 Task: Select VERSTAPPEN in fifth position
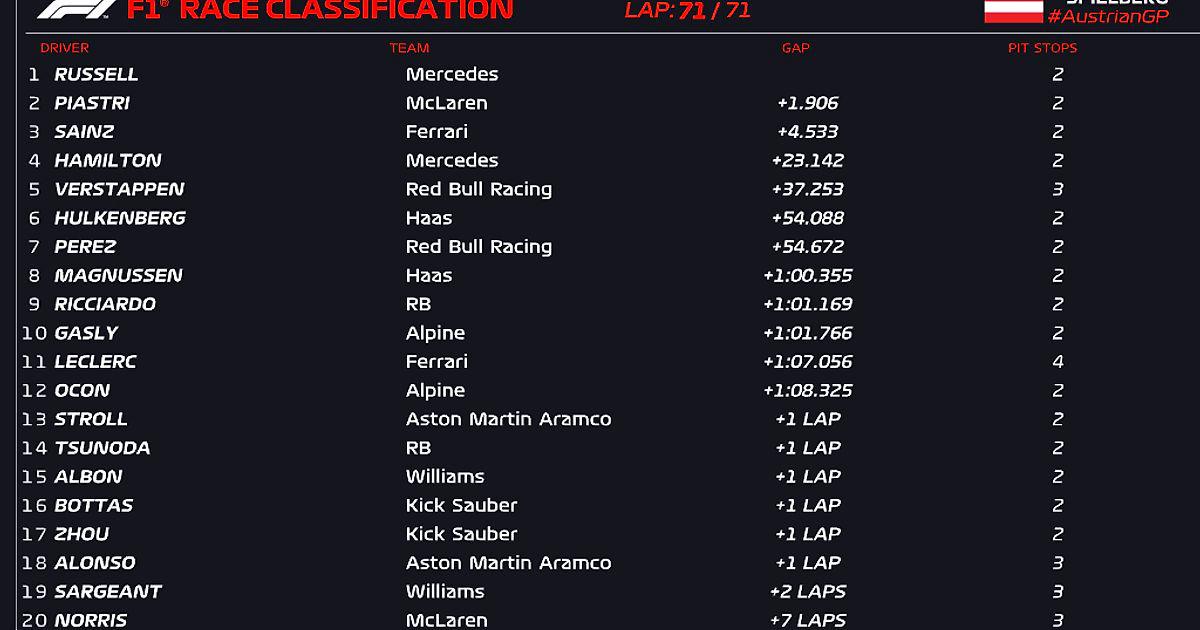(120, 189)
